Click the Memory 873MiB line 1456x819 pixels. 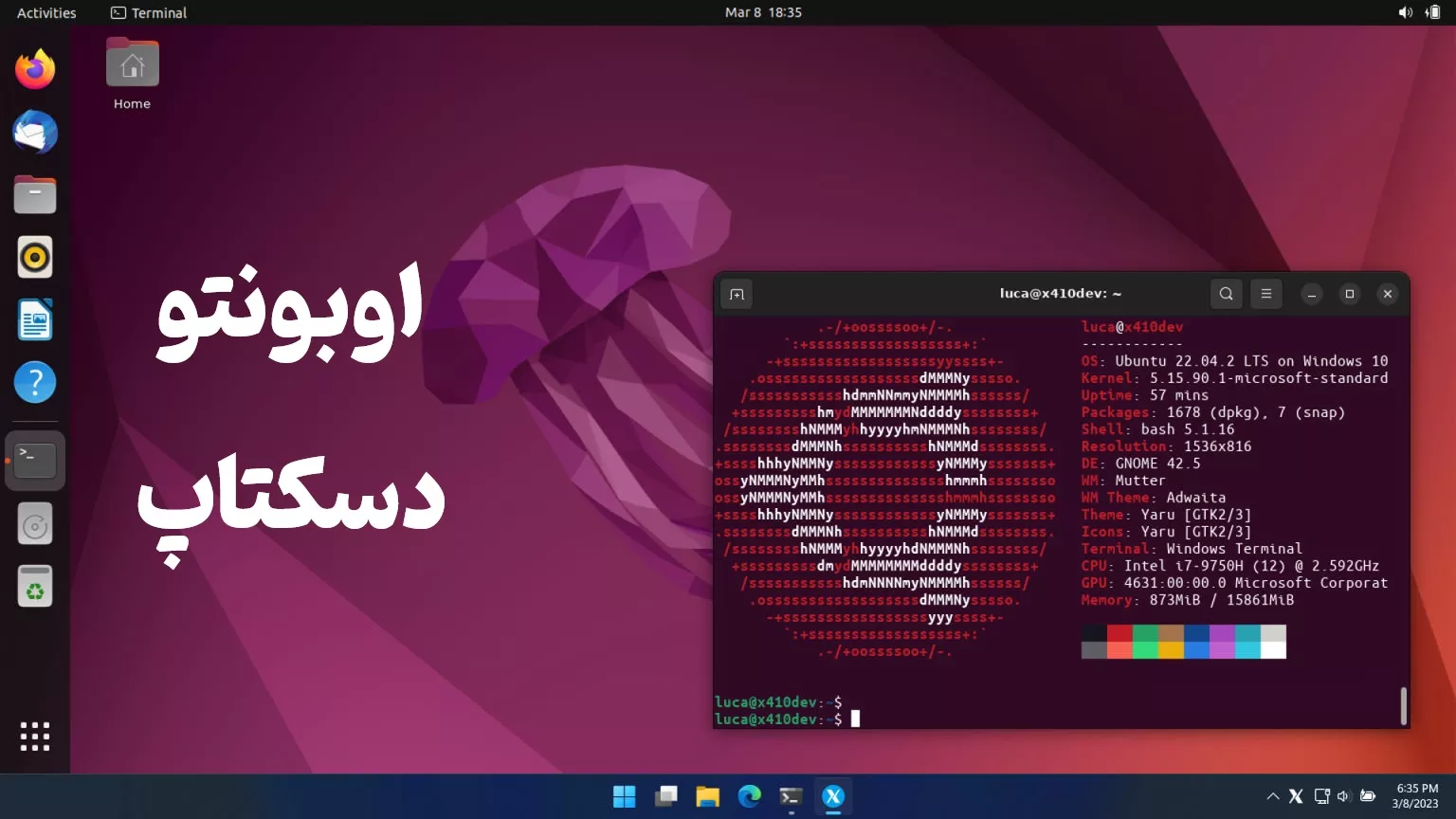click(x=1187, y=600)
